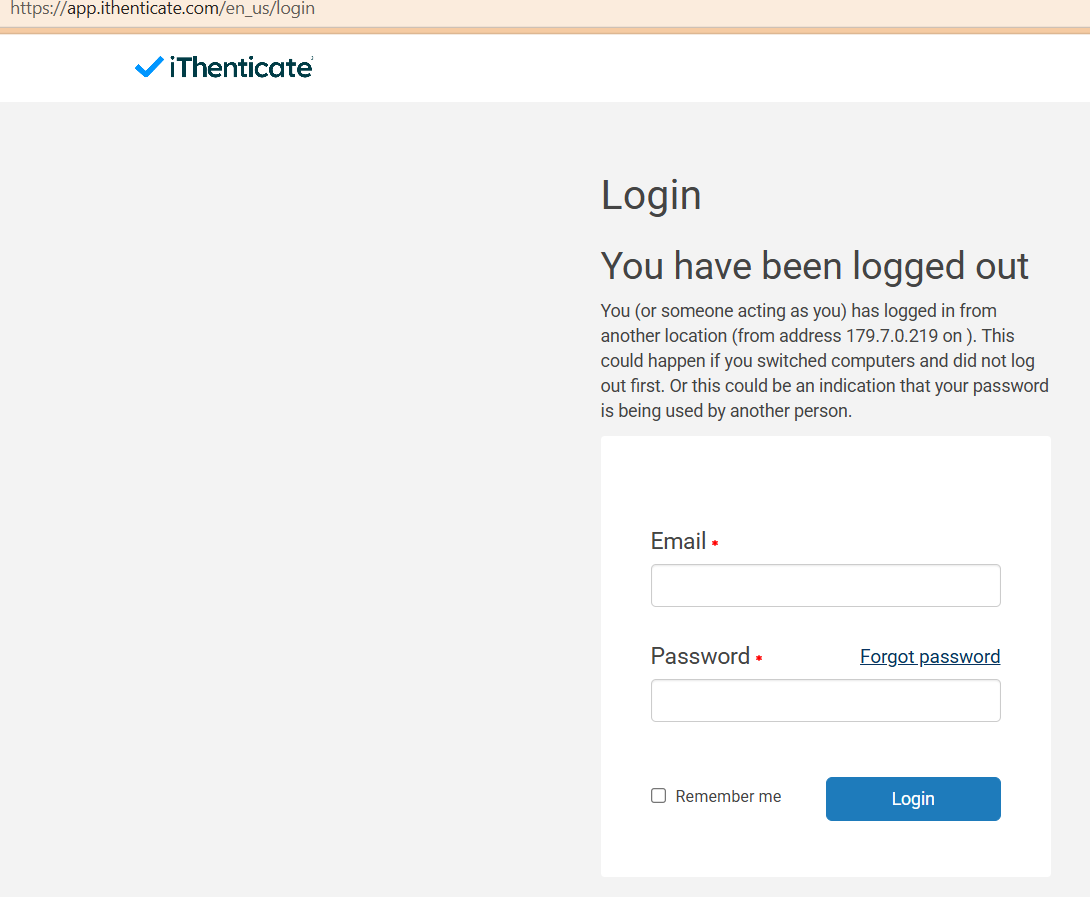Focus the Email input field
Viewport: 1090px width, 897px height.
coord(825,585)
